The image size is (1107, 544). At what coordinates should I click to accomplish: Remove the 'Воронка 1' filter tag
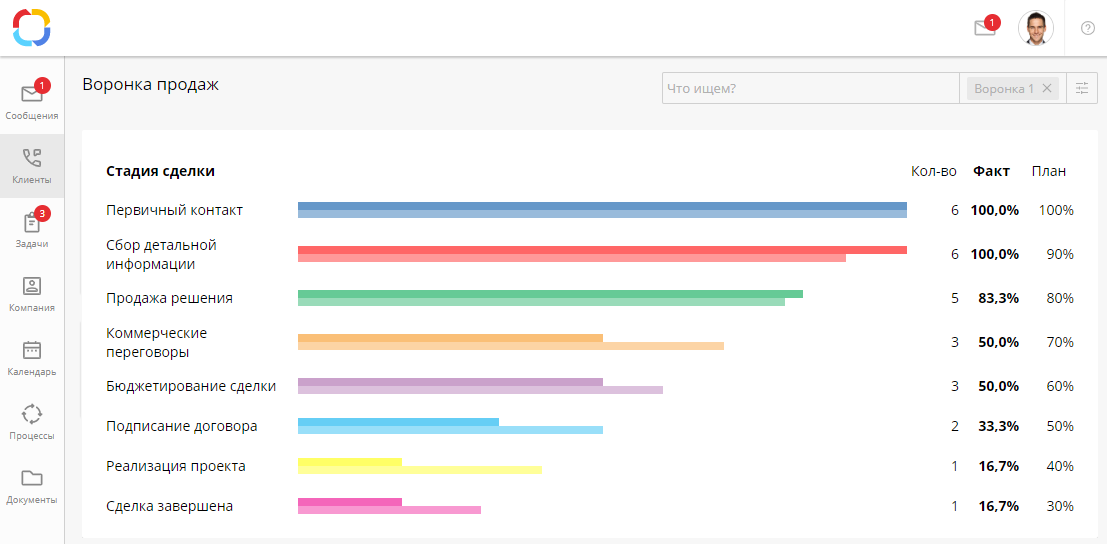pos(1047,89)
